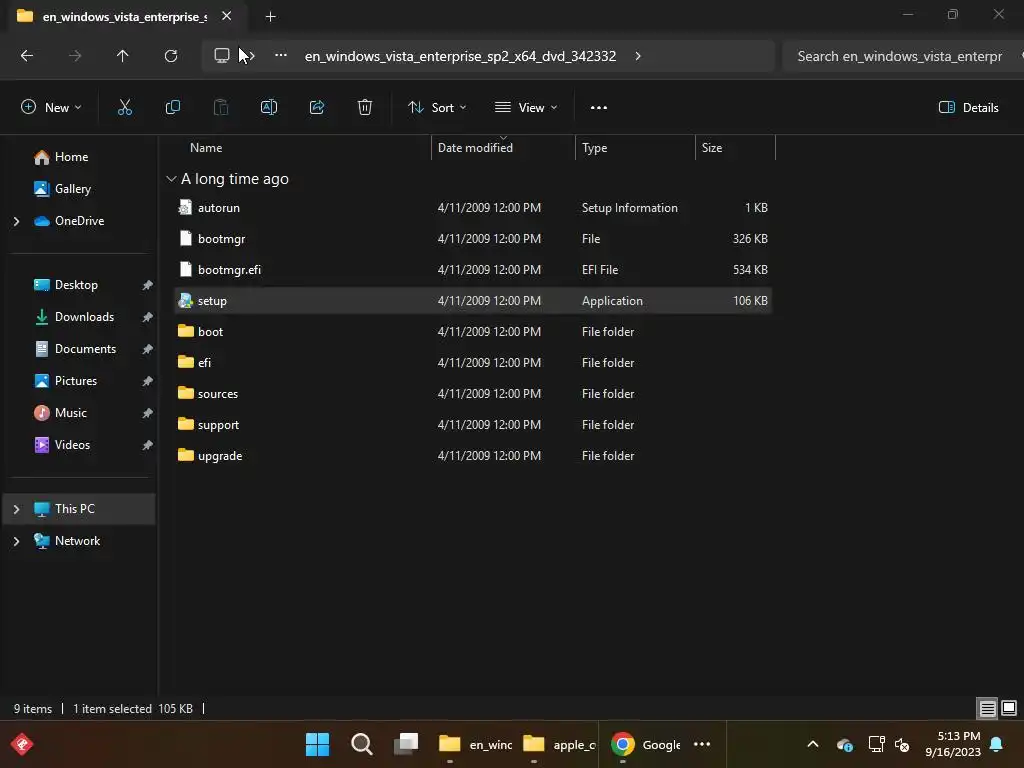This screenshot has width=1024, height=768.
Task: Select OneDrive in the sidebar
Action: pos(79,221)
